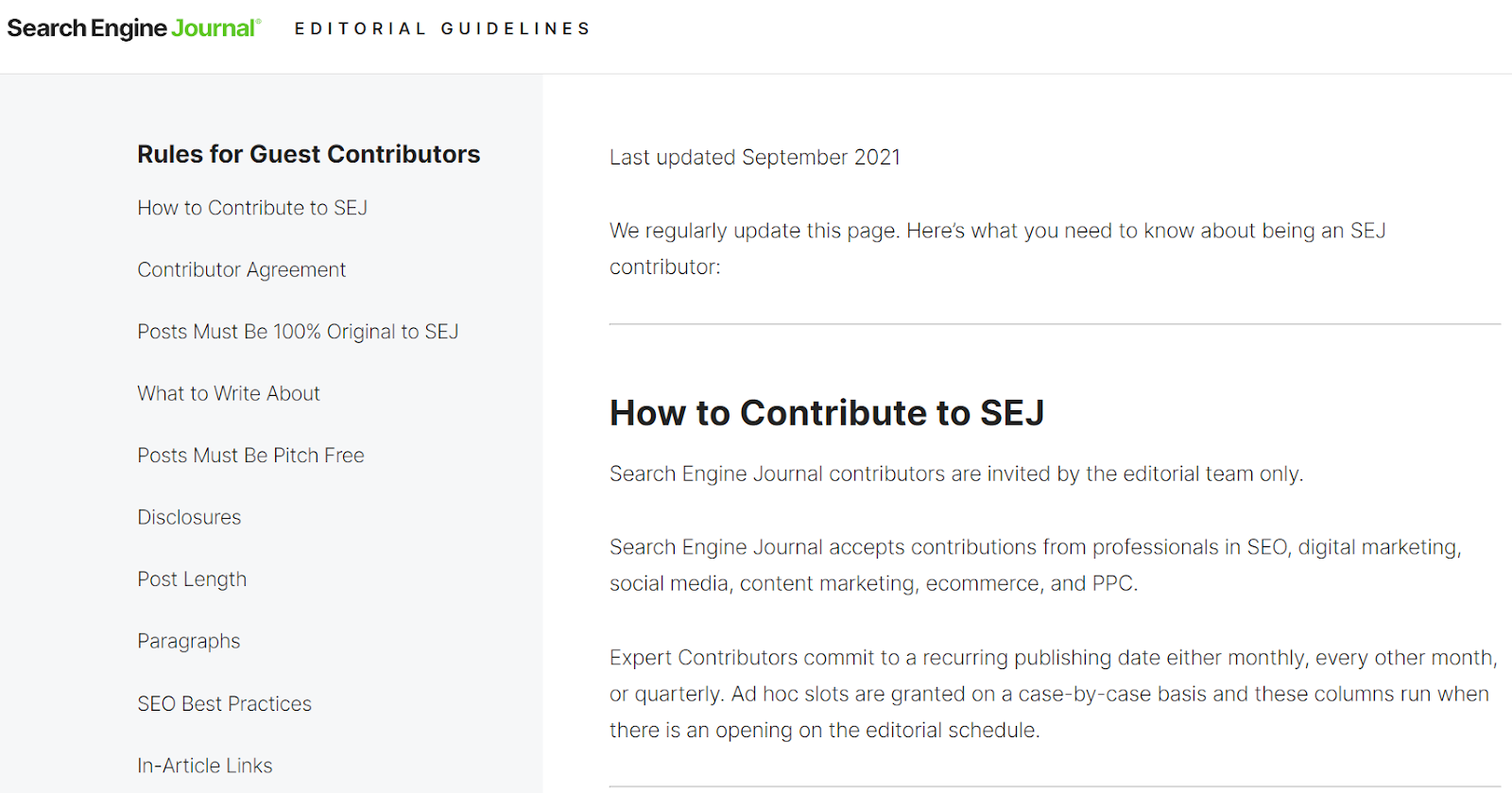Open the In-Article Links sidebar item
Viewport: 1512px width, 793px height.
point(204,766)
